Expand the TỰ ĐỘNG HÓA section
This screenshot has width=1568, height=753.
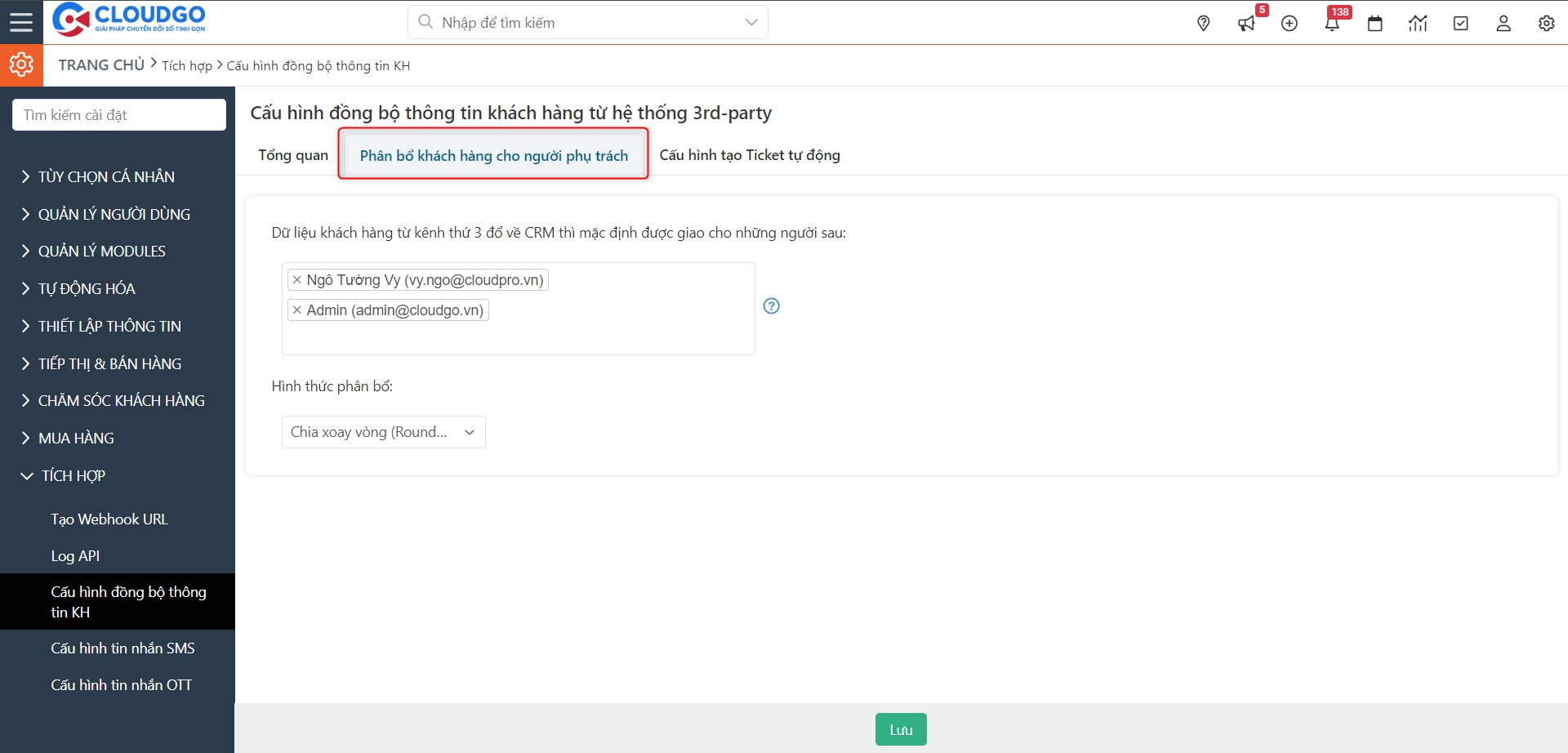tap(87, 289)
